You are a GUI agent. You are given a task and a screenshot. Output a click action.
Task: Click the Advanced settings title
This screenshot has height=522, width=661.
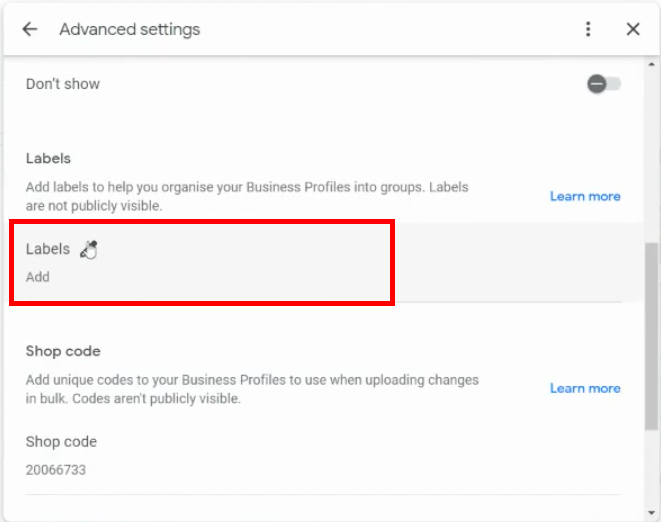coord(129,30)
